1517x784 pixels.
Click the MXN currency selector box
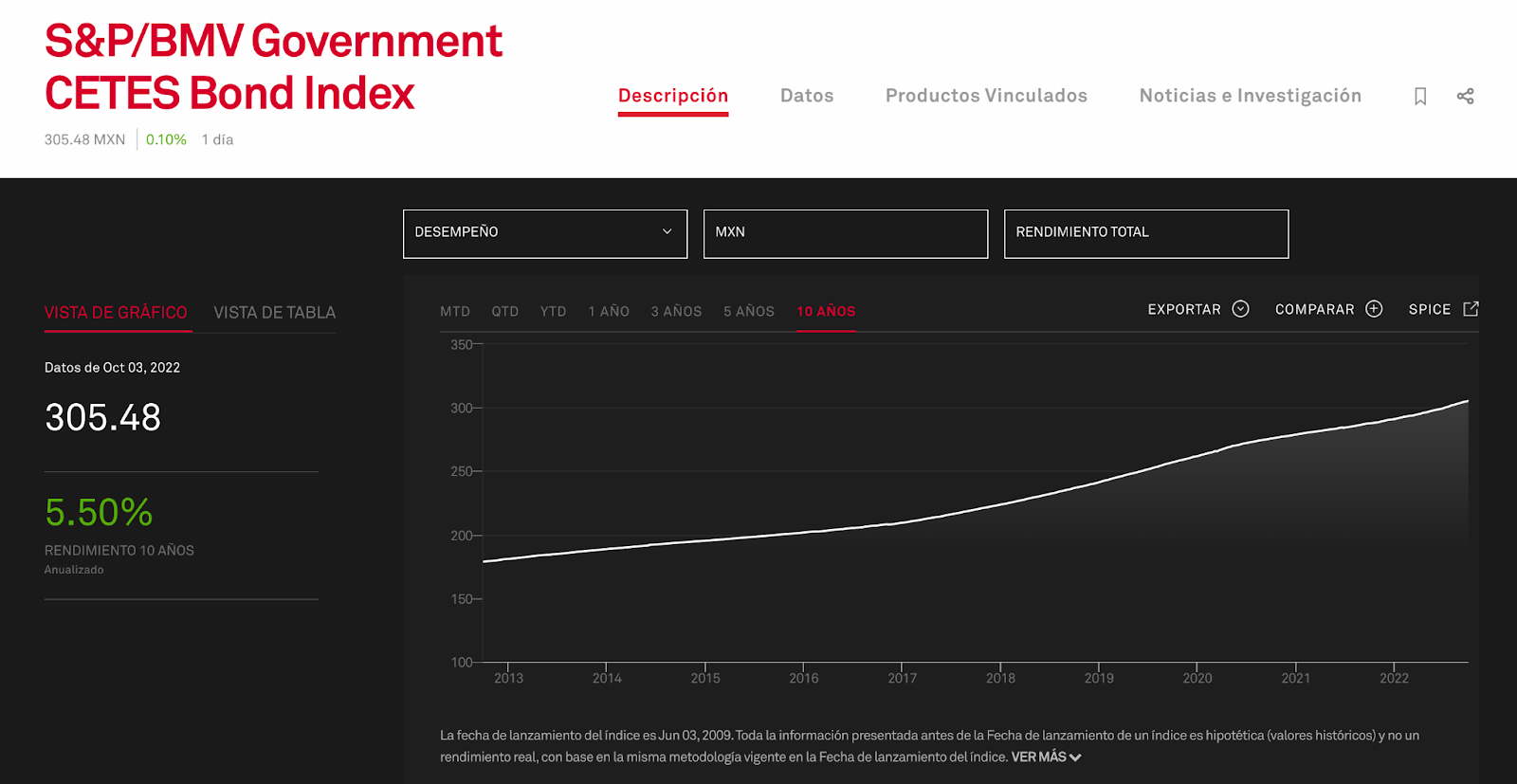coord(846,234)
